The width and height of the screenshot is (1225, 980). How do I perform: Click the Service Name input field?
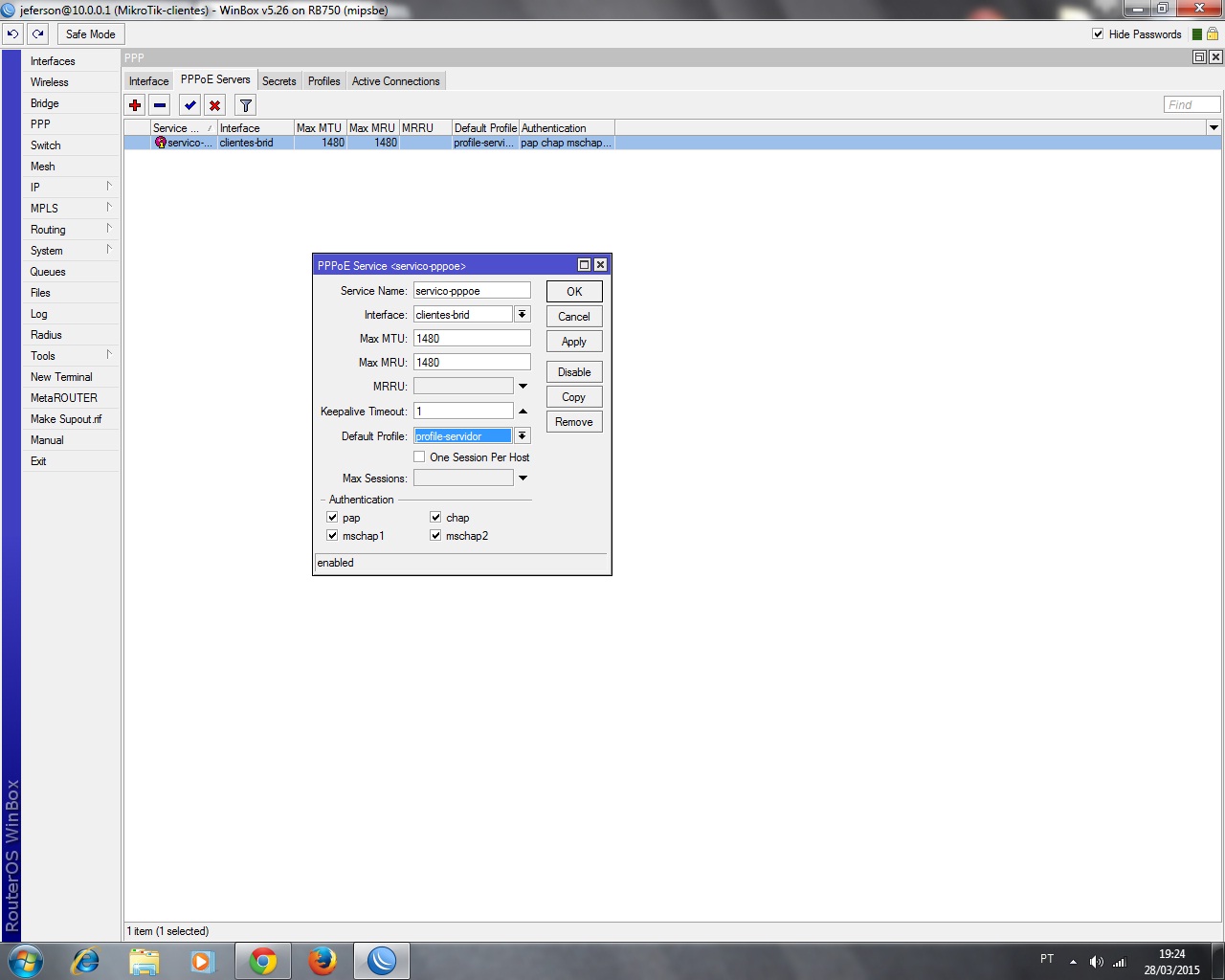click(x=472, y=290)
